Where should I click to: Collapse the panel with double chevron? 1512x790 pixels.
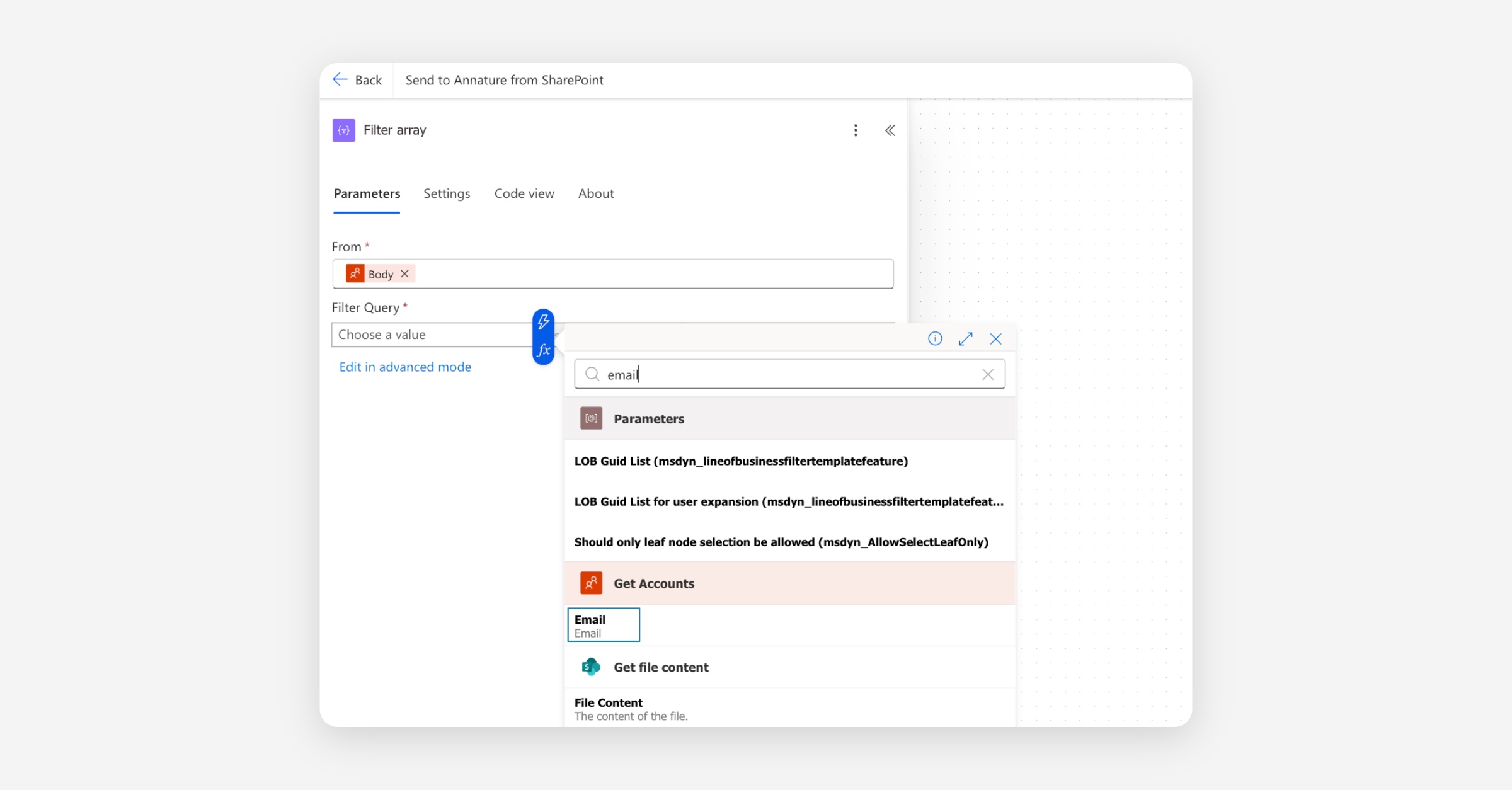(x=890, y=130)
